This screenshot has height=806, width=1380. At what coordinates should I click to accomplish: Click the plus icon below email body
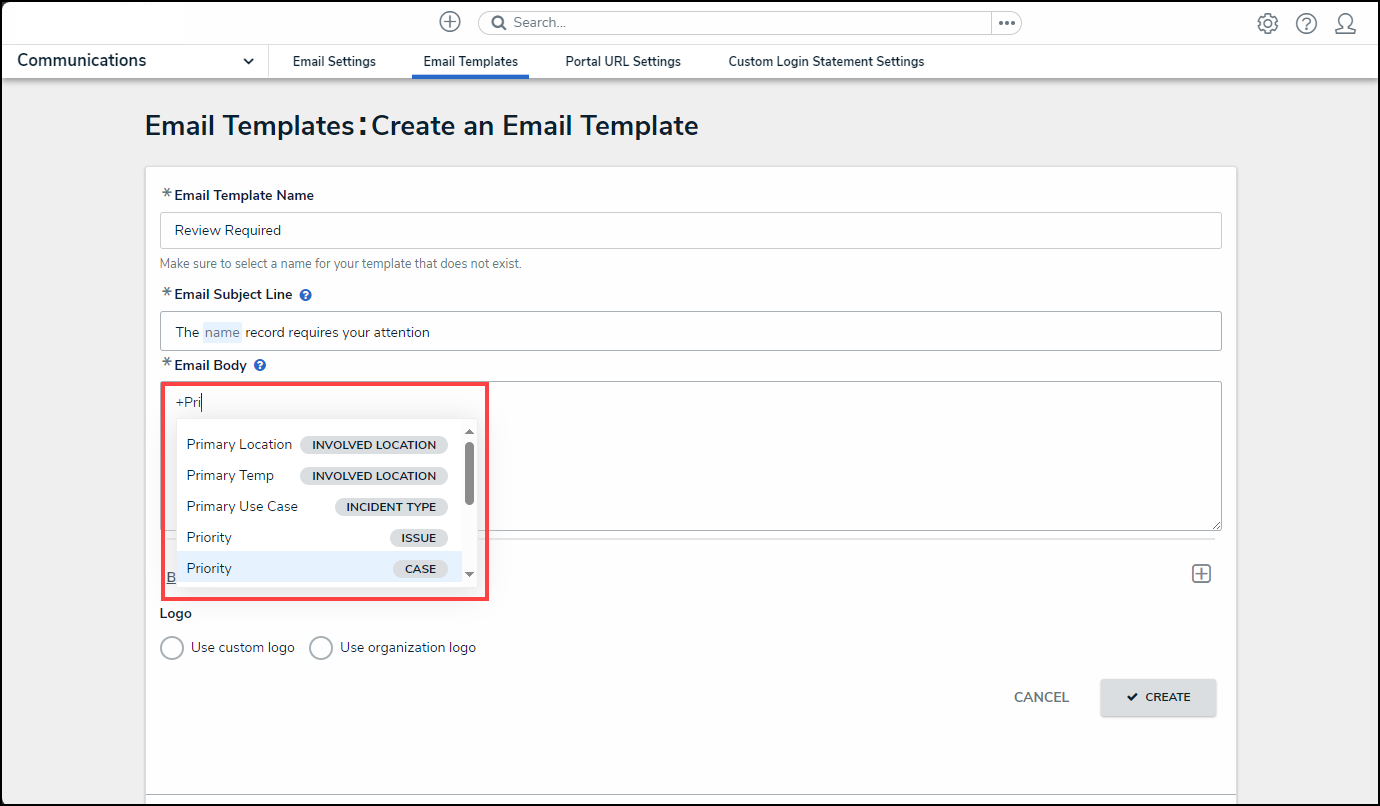(1201, 573)
